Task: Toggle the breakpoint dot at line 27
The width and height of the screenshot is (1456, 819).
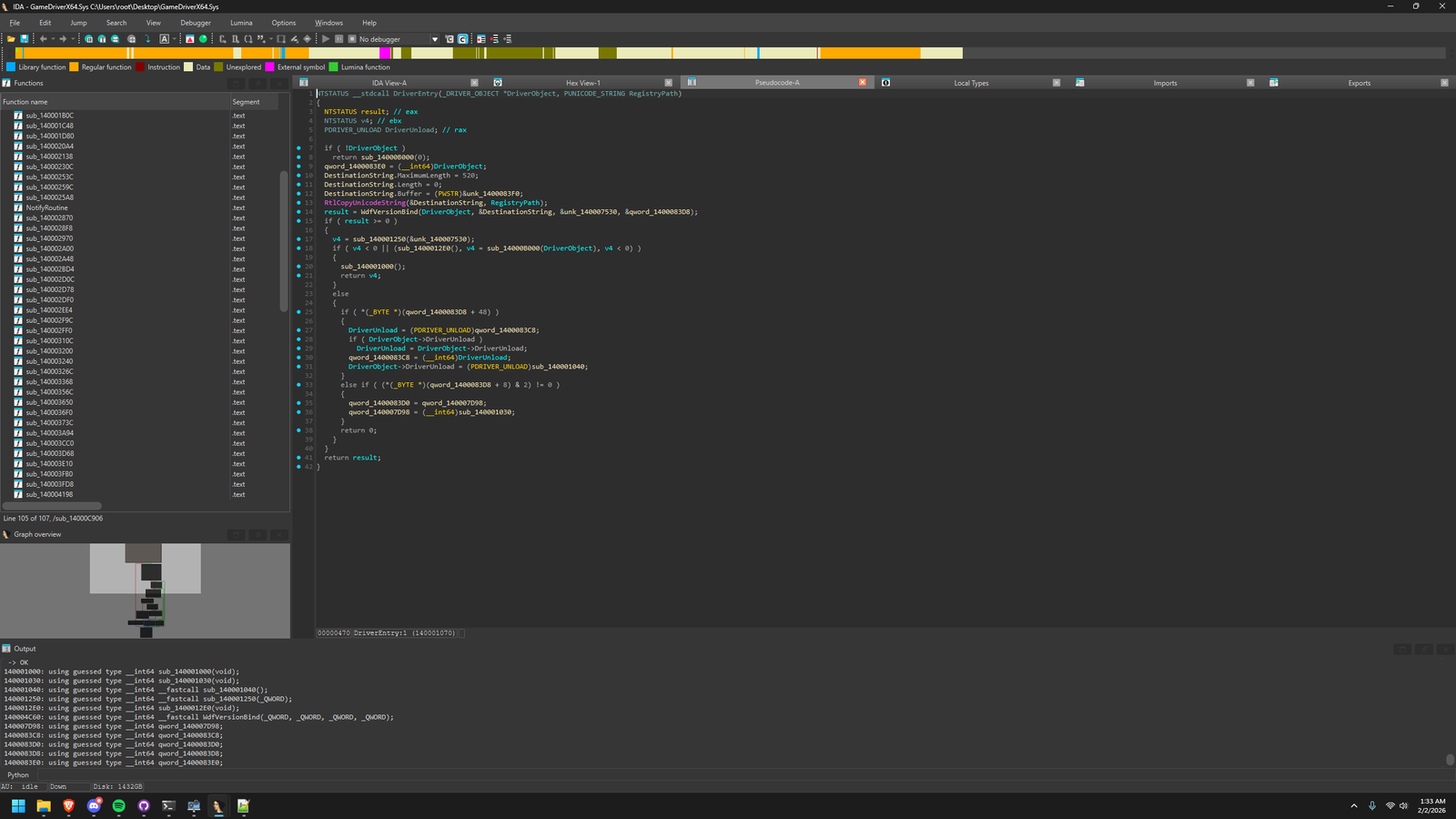Action: tap(298, 330)
